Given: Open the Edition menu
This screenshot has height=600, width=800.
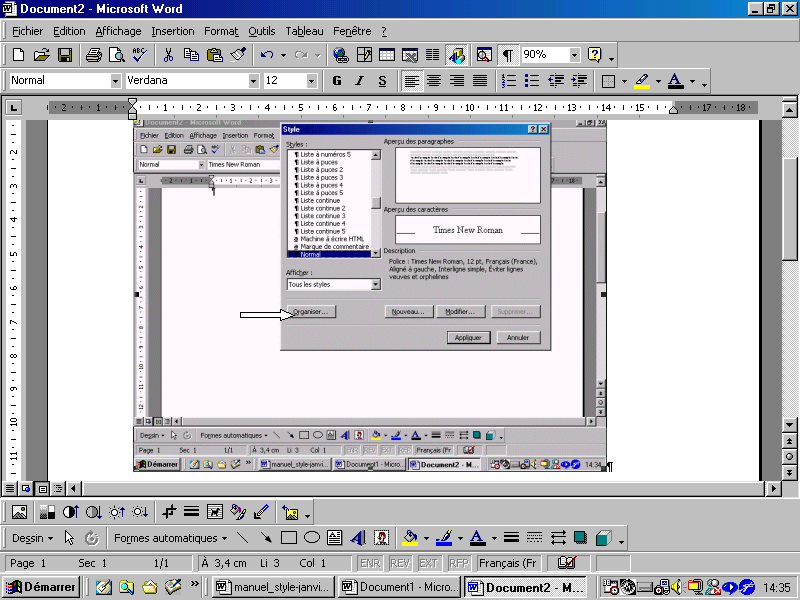Looking at the screenshot, I should pyautogui.click(x=69, y=31).
